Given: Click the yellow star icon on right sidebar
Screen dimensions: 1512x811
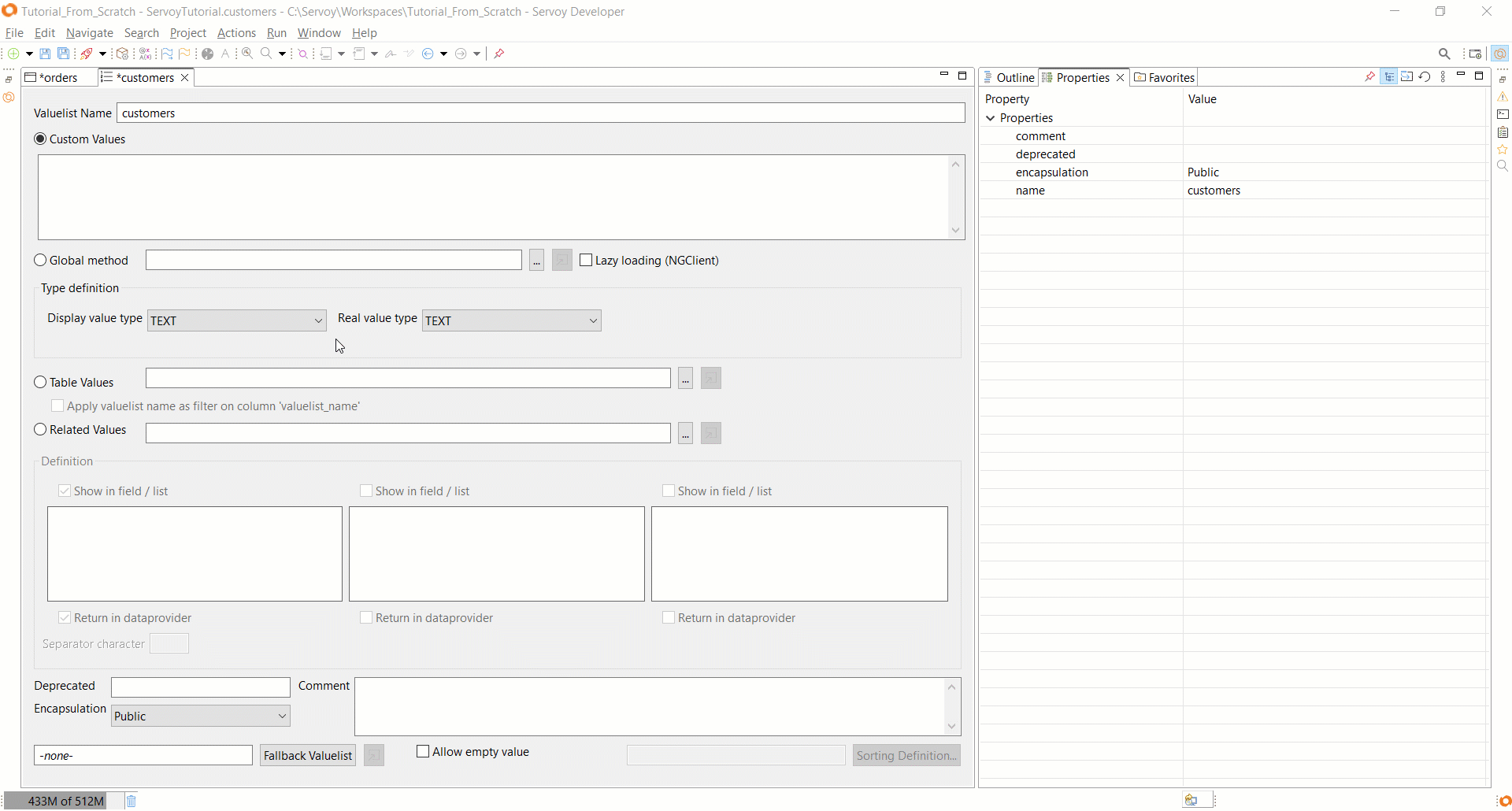Looking at the screenshot, I should click(x=1503, y=149).
